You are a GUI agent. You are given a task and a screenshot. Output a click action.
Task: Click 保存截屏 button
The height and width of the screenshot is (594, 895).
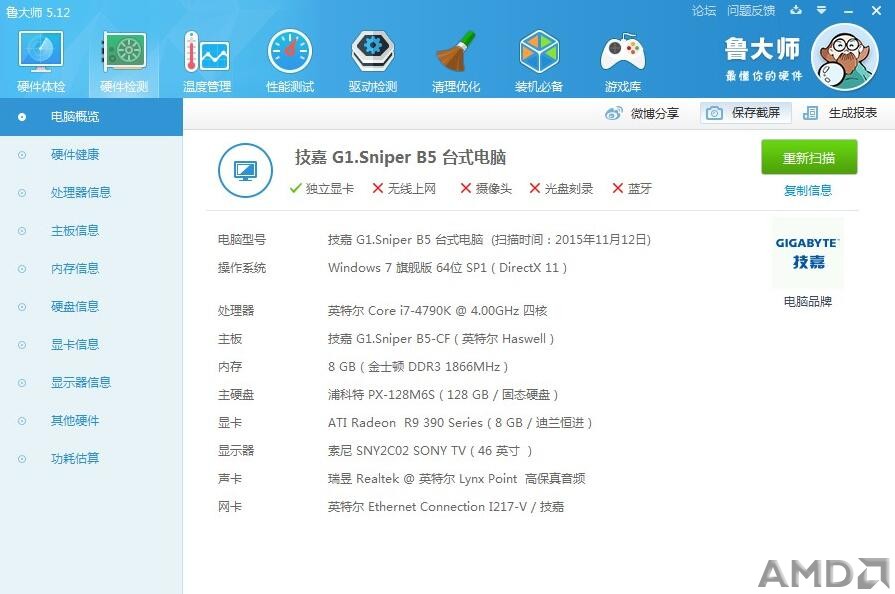pyautogui.click(x=745, y=113)
